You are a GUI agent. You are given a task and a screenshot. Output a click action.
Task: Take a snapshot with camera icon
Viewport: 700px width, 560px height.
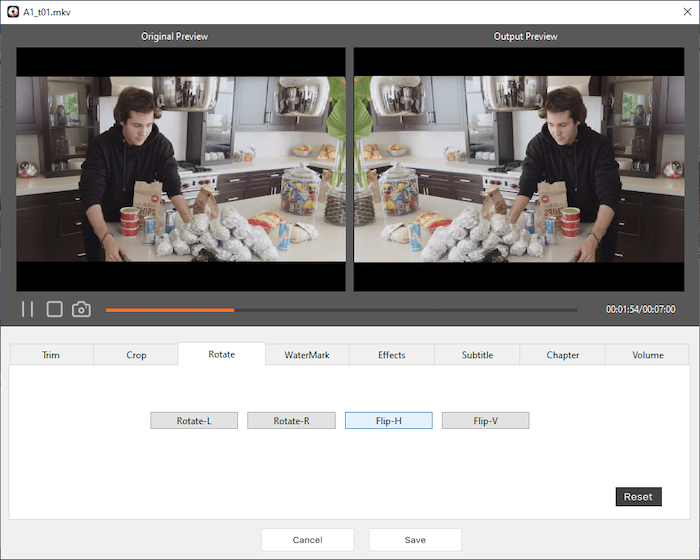81,310
